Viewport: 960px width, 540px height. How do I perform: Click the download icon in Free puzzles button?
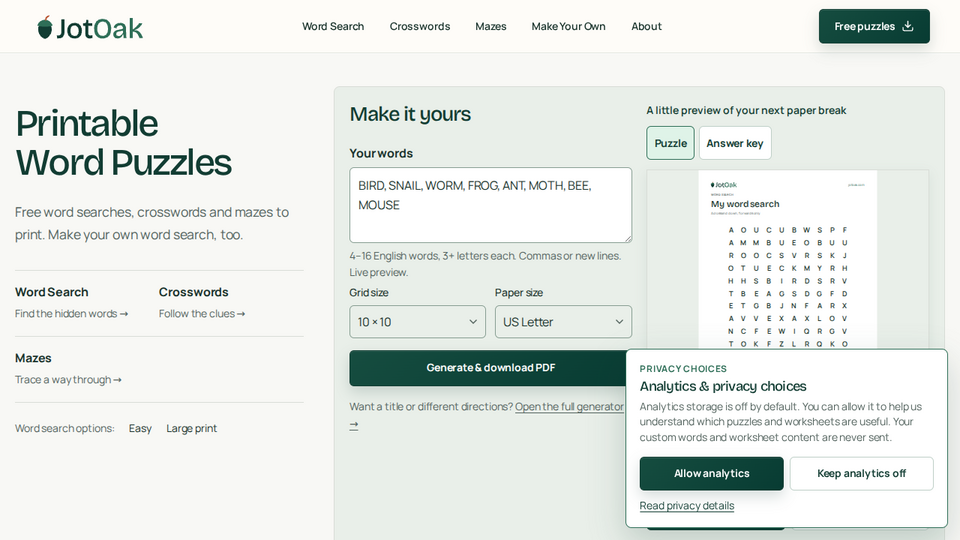[x=908, y=26]
